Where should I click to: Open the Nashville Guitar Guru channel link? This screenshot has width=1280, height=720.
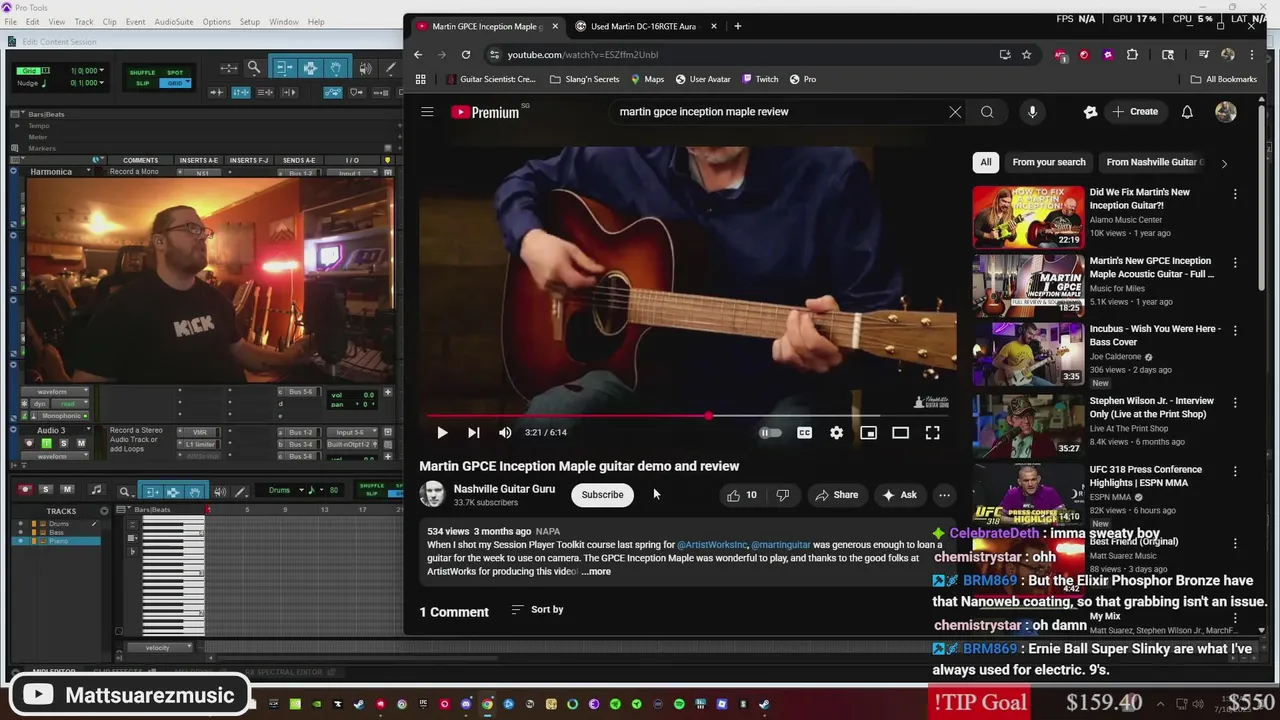tap(504, 489)
